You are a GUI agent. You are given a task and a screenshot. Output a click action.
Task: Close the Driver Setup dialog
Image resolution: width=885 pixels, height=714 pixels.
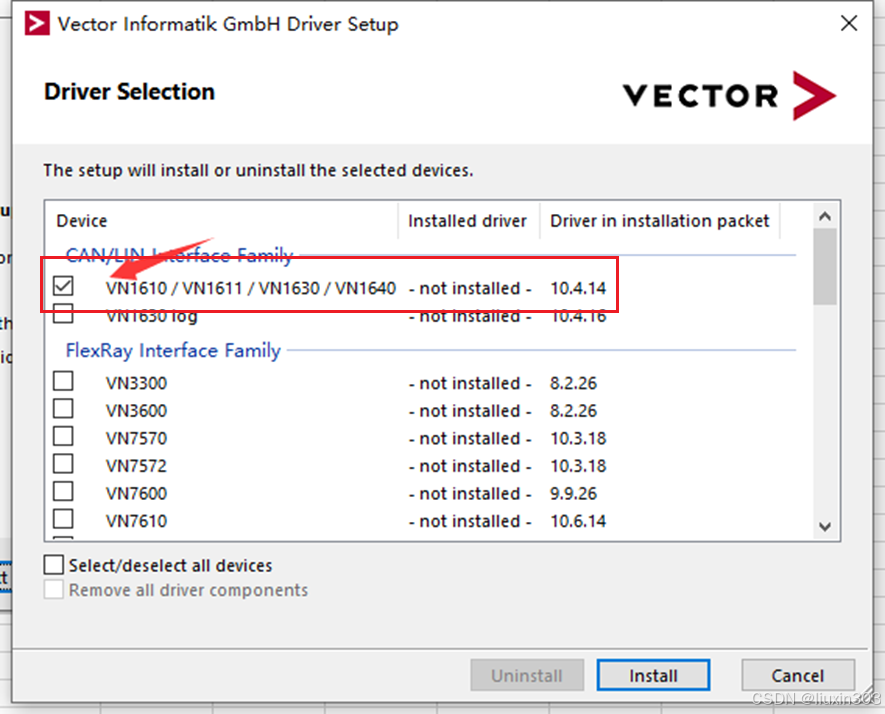(x=848, y=24)
